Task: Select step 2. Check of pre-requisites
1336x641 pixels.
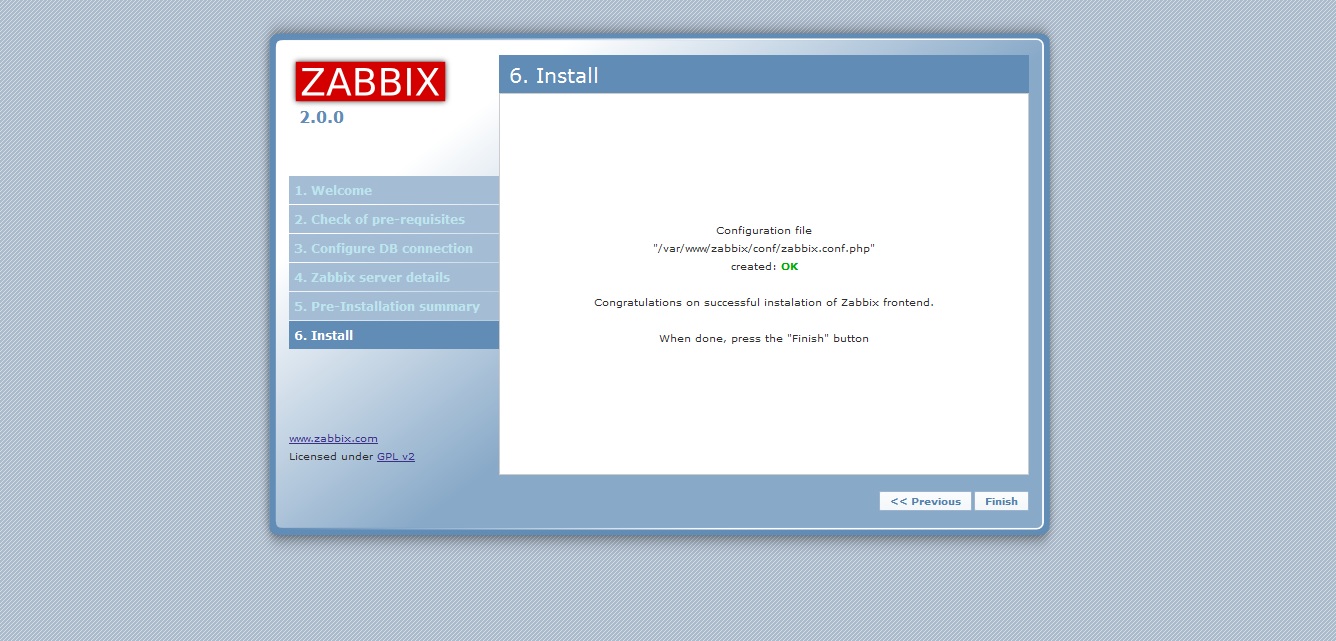Action: (x=394, y=219)
